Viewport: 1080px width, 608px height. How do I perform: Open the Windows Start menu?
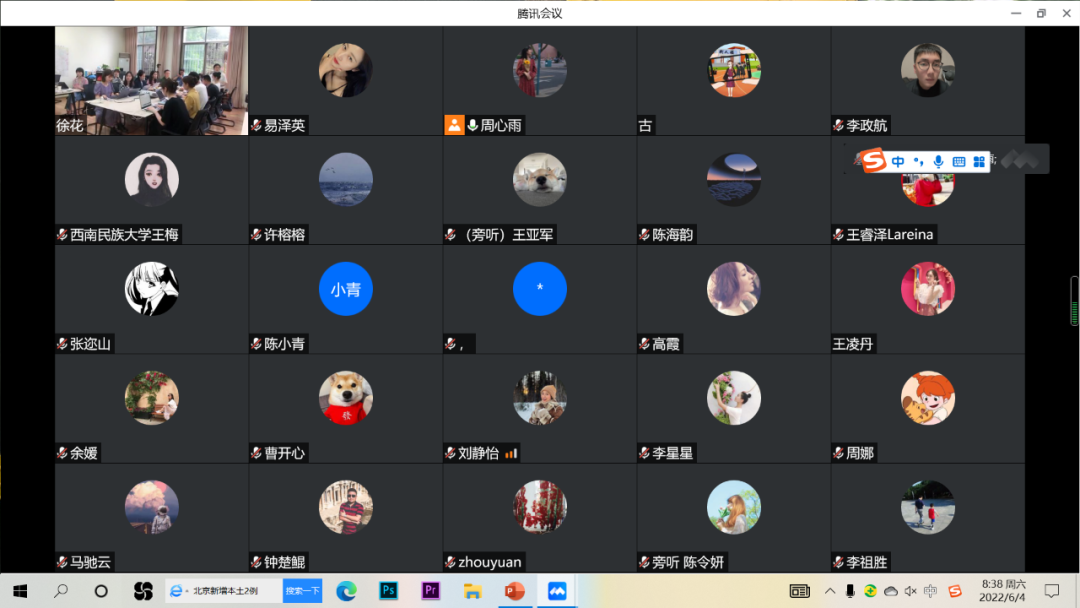tap(20, 591)
